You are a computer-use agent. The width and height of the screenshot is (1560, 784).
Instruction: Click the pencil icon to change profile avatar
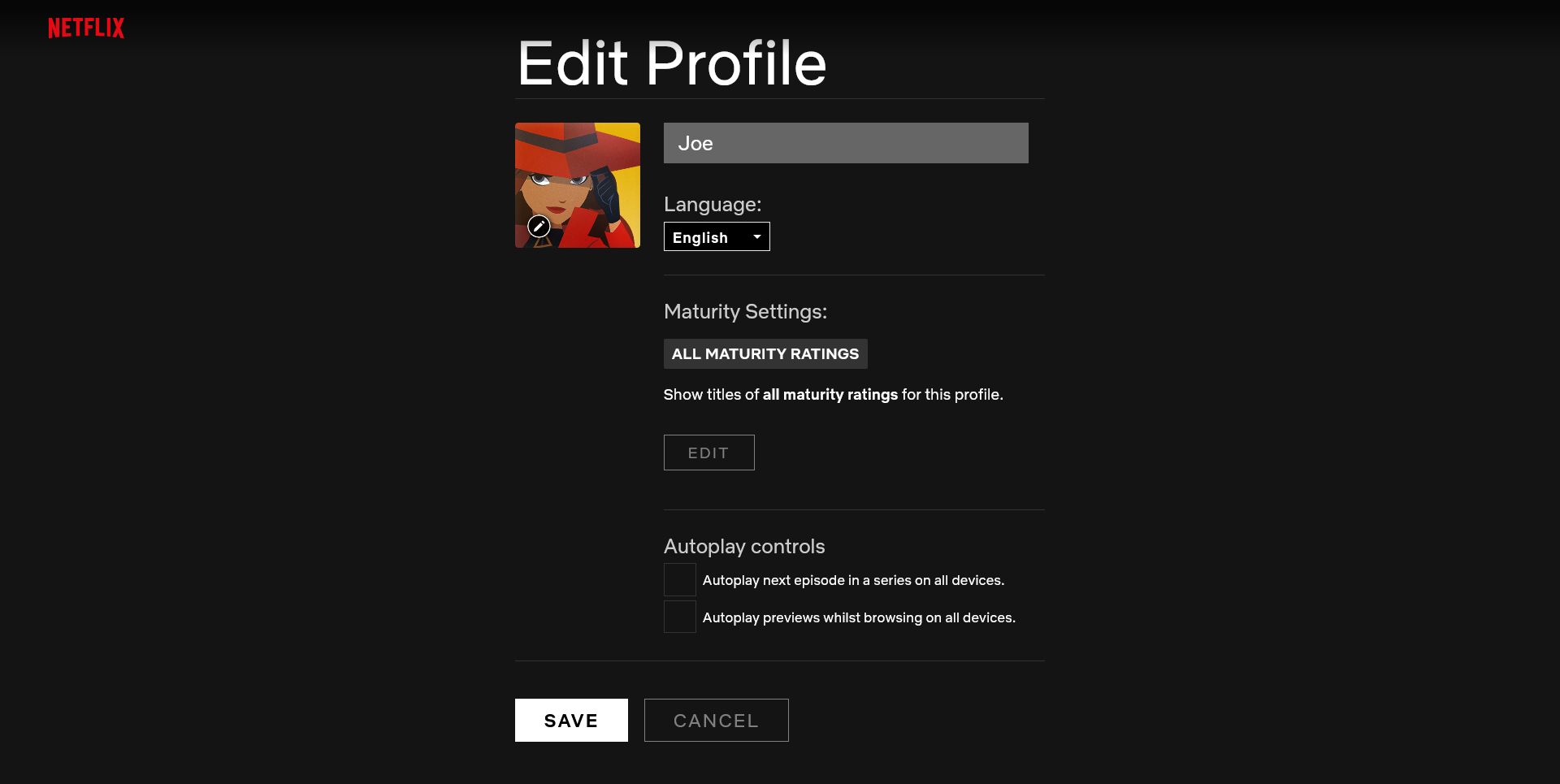538,227
